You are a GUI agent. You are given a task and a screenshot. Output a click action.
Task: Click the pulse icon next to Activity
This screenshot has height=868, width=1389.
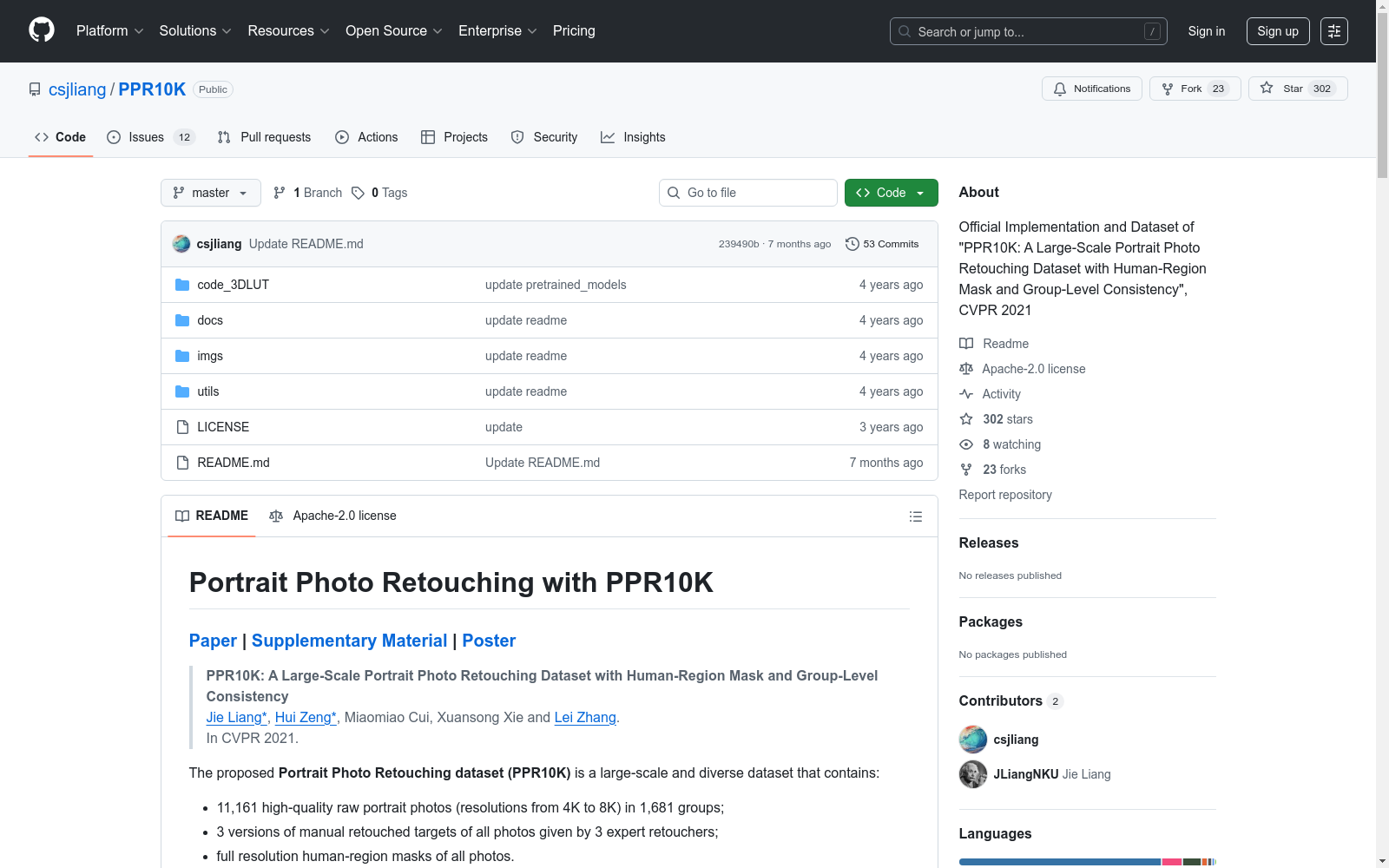pyautogui.click(x=966, y=394)
